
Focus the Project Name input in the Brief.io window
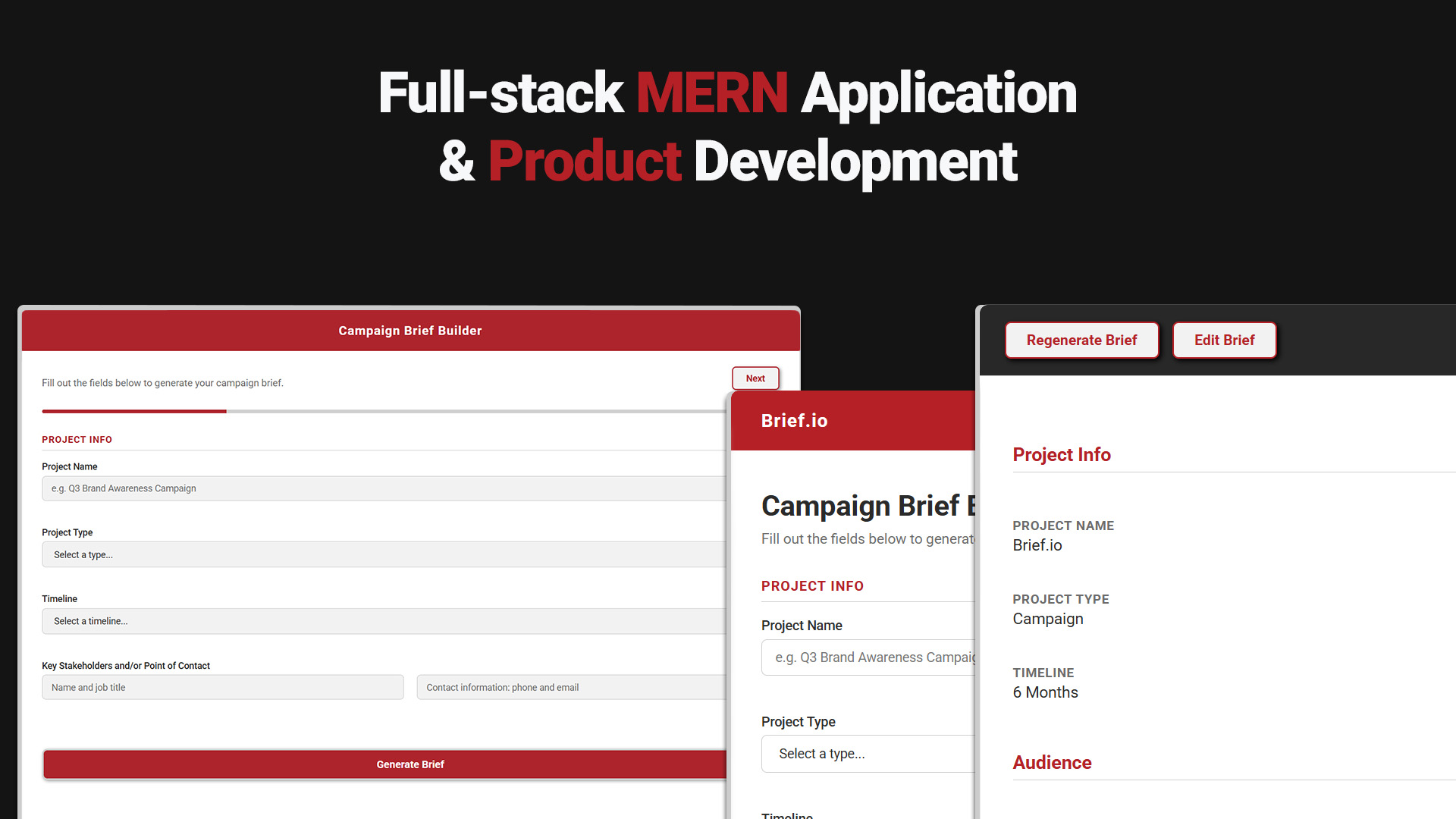pos(868,657)
